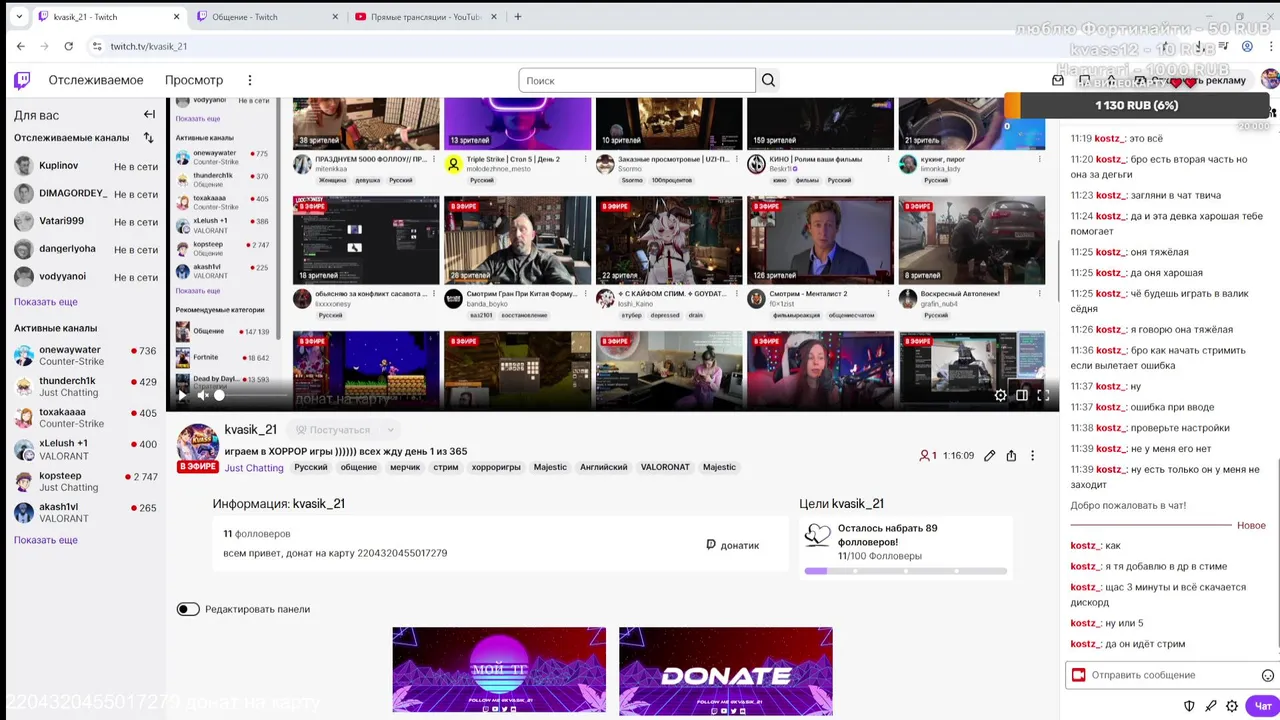Image resolution: width=1280 pixels, height=720 pixels.
Task: Click the Just Chatting category link under title
Action: (x=254, y=468)
